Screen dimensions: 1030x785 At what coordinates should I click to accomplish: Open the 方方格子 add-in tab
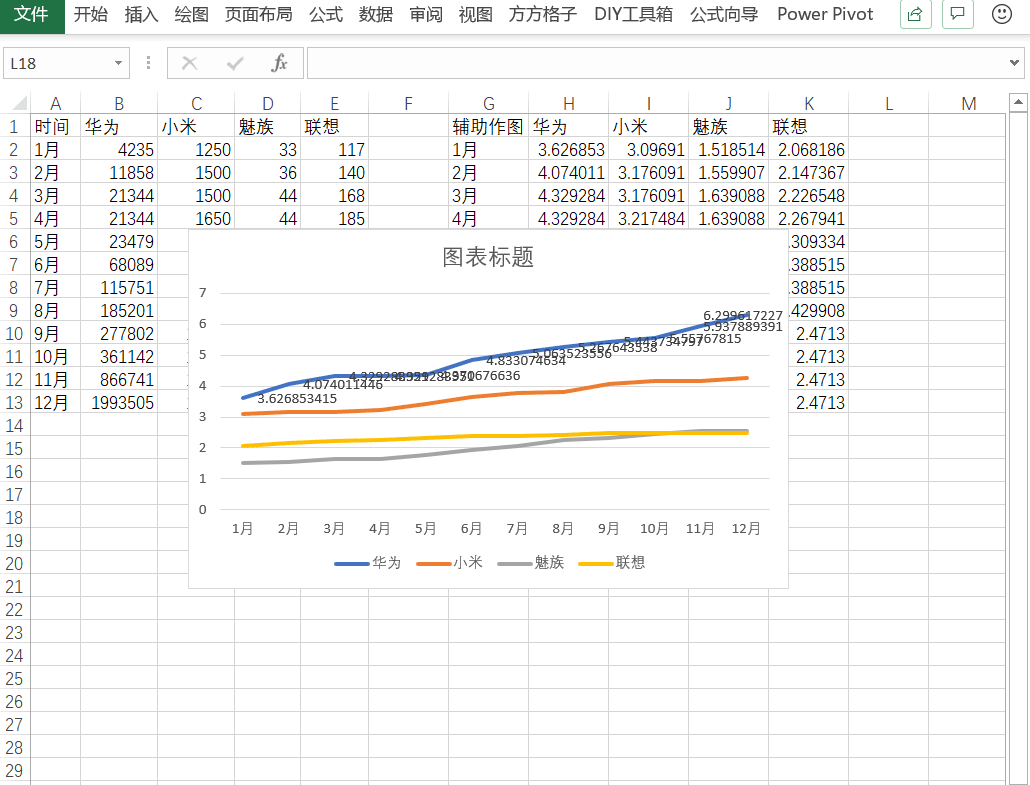coord(543,14)
